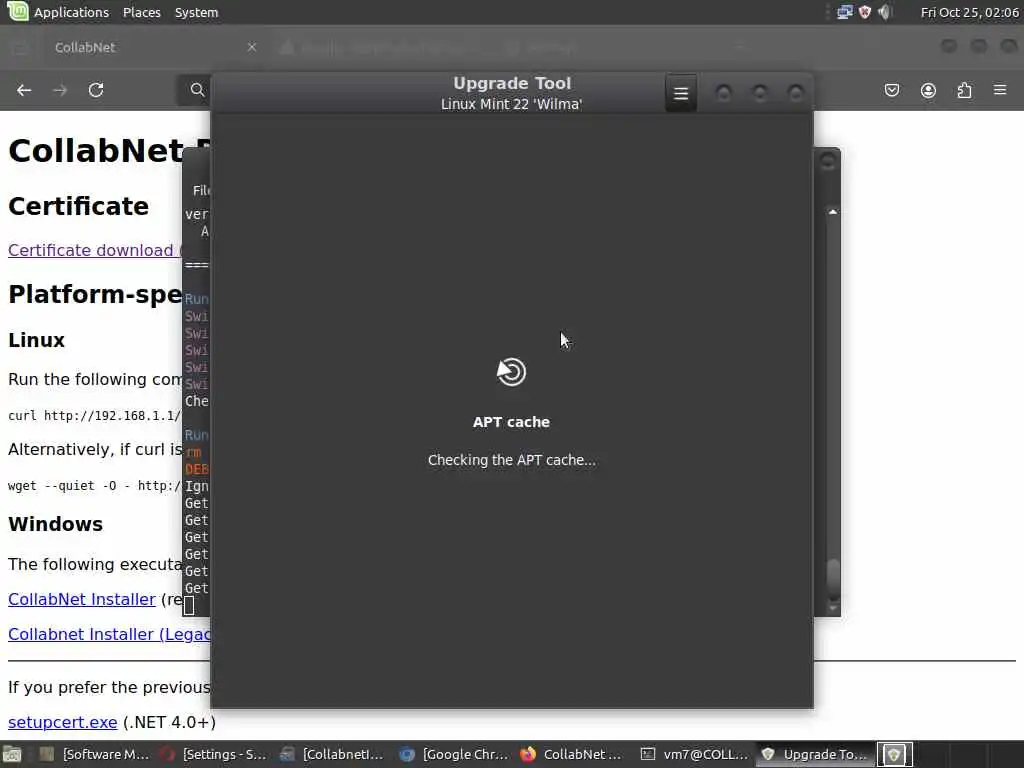Click the show desktop icon in taskbar
The image size is (1024, 768).
coord(13,754)
